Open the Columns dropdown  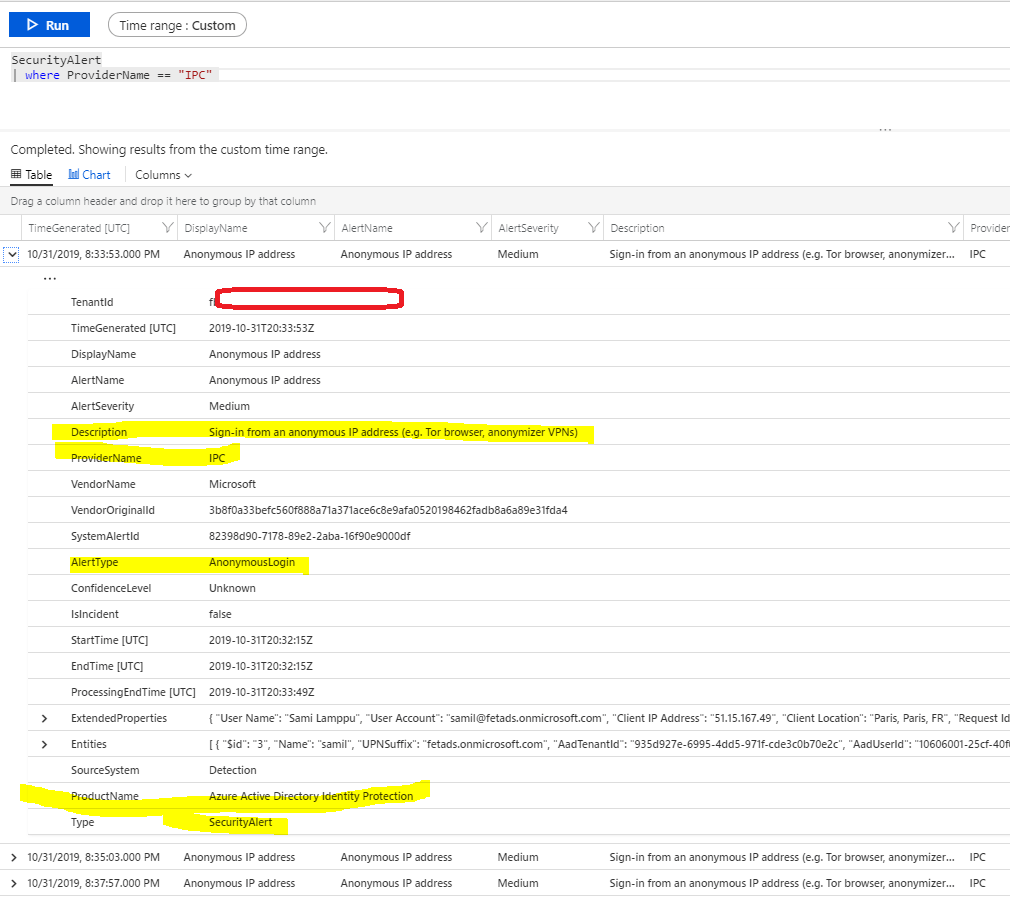(163, 175)
